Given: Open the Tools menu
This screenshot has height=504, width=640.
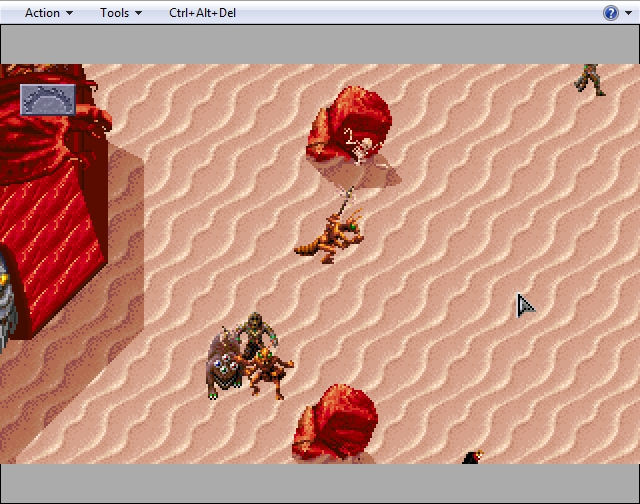Looking at the screenshot, I should (x=121, y=13).
